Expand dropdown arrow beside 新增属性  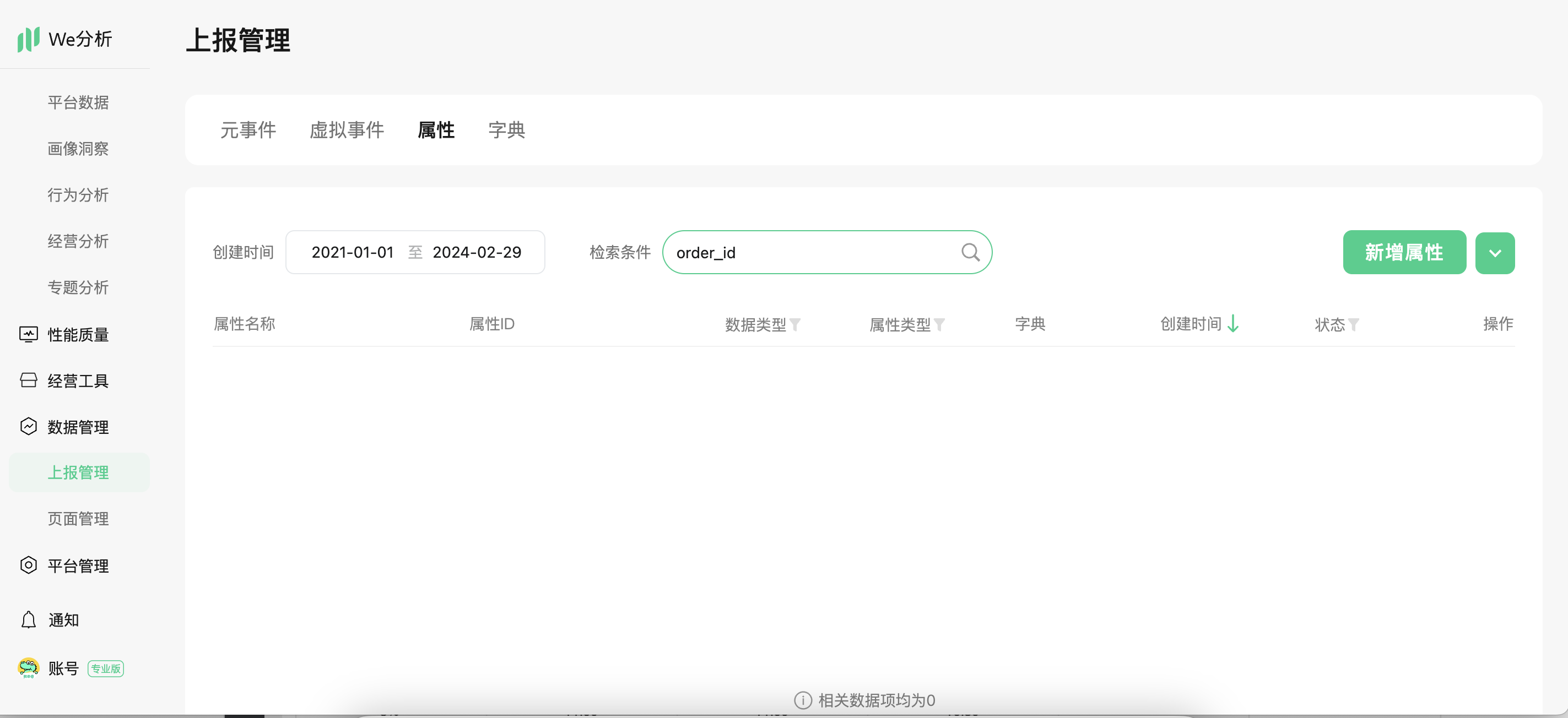tap(1494, 253)
